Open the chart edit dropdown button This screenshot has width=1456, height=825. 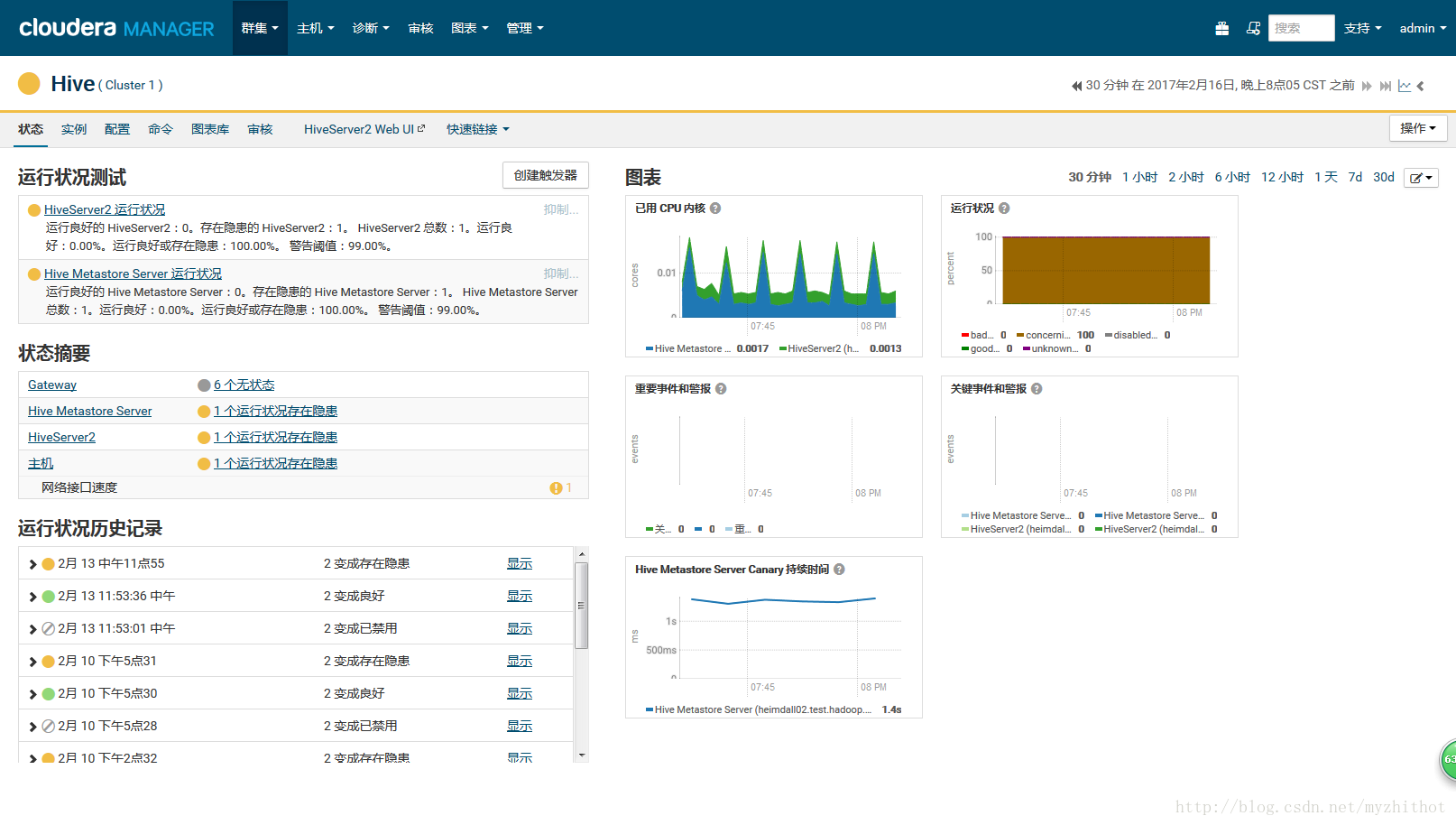click(1421, 178)
